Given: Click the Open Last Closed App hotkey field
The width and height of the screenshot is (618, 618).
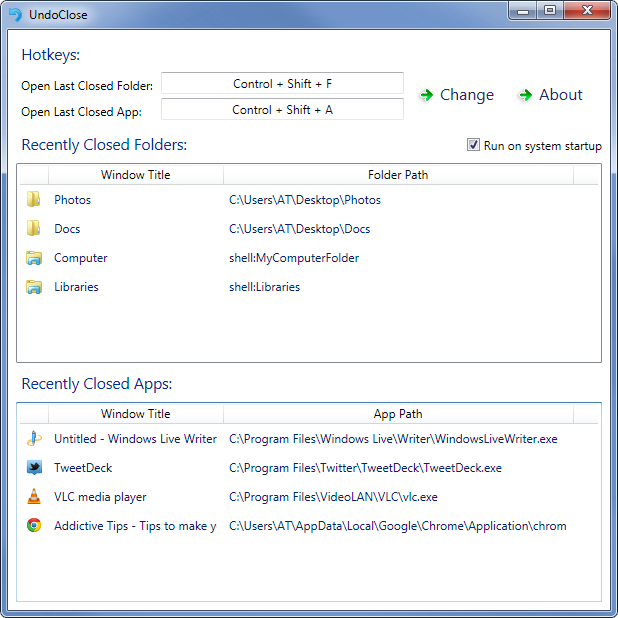Looking at the screenshot, I should pos(282,110).
